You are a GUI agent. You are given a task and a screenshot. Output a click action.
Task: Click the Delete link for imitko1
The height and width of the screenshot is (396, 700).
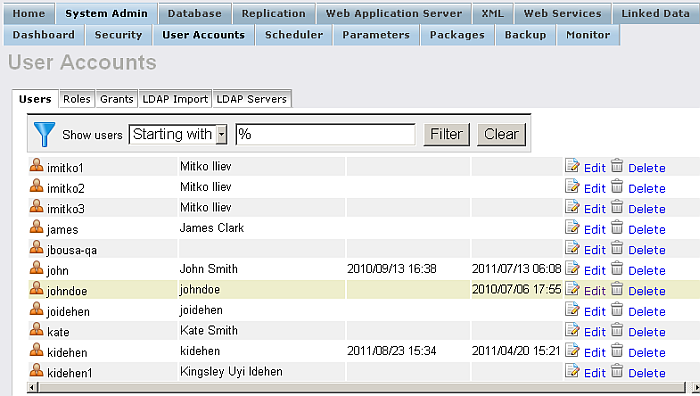tap(647, 168)
